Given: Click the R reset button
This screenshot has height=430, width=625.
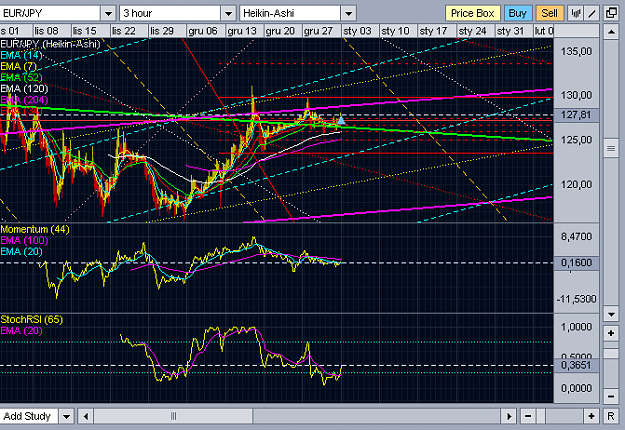Looking at the screenshot, I should [611, 416].
